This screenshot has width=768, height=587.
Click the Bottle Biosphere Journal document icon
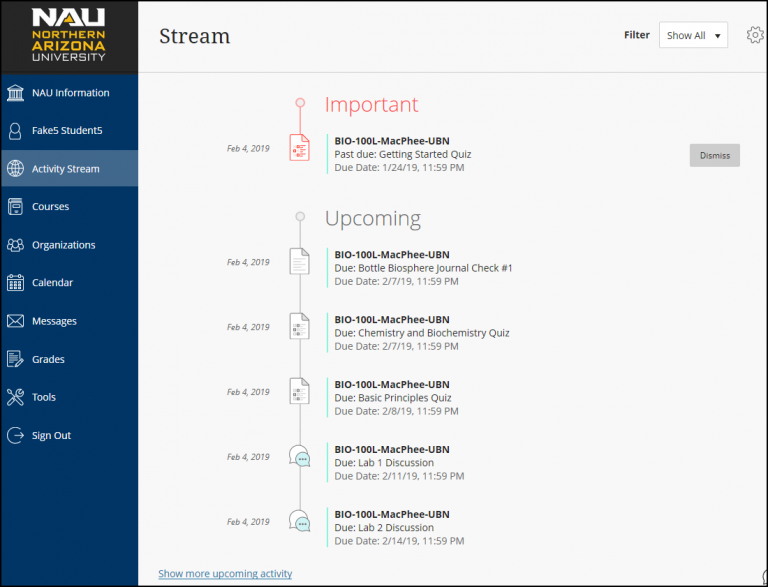tap(299, 262)
